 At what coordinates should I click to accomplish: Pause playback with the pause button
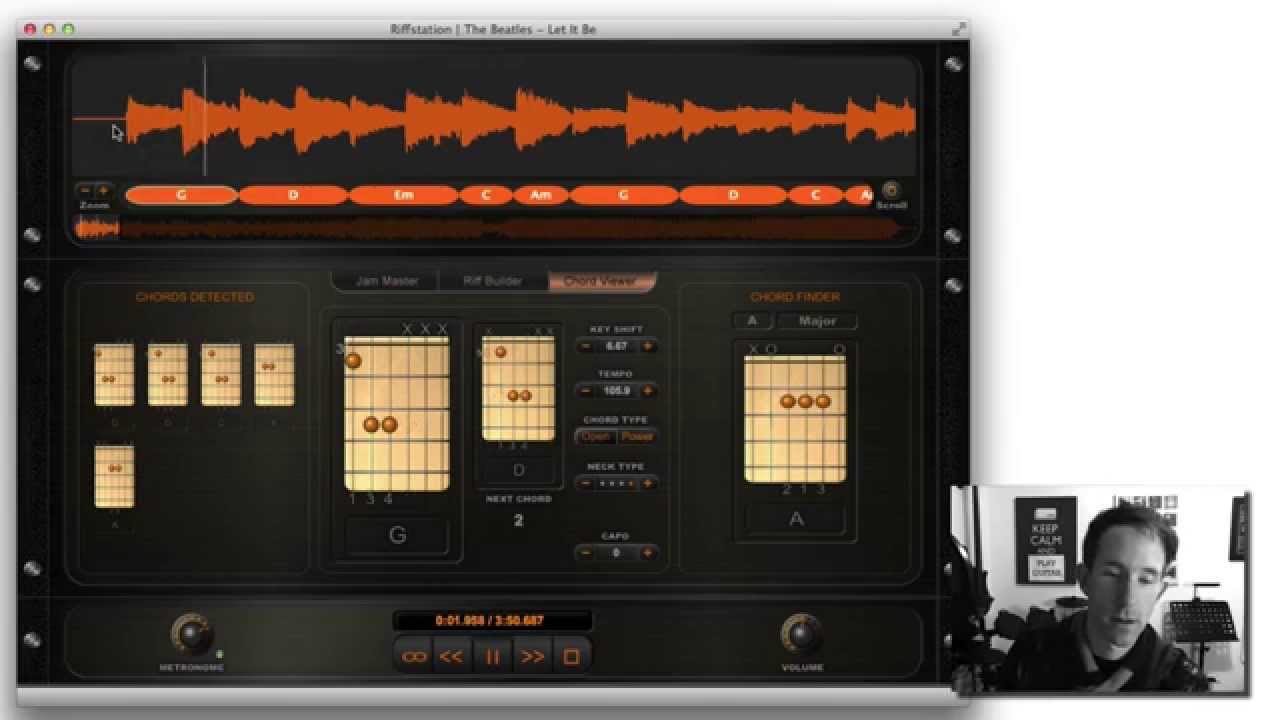pos(492,657)
